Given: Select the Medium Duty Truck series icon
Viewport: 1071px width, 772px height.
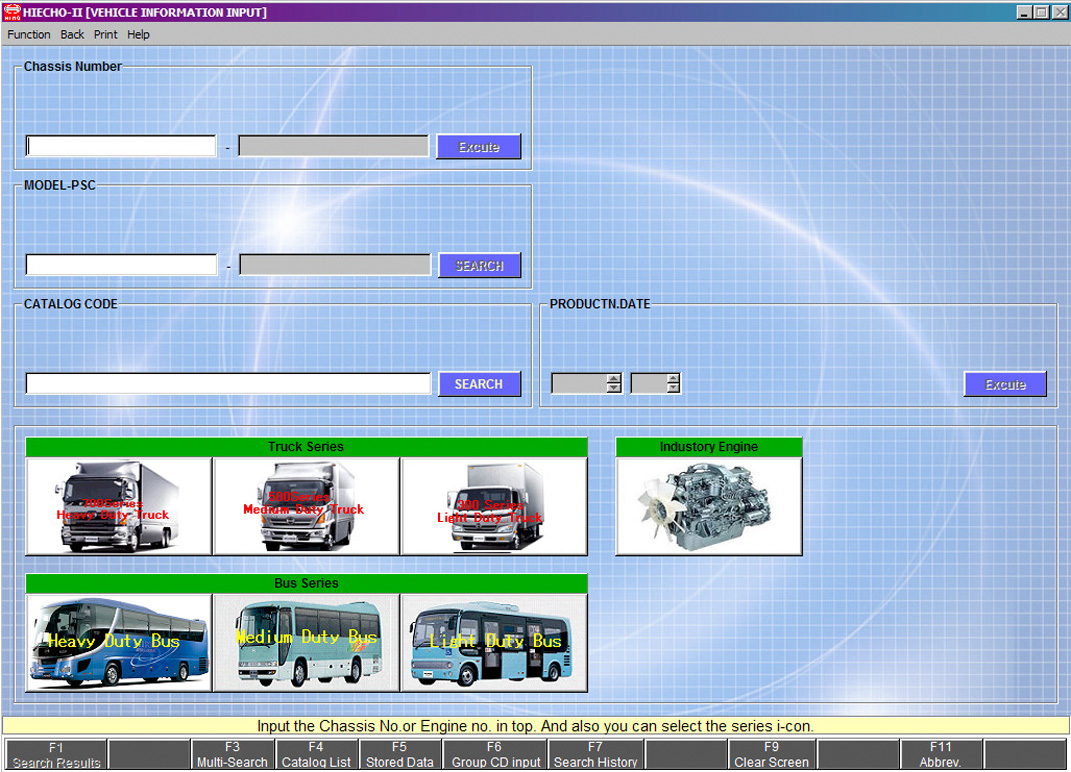Looking at the screenshot, I should coord(306,506).
